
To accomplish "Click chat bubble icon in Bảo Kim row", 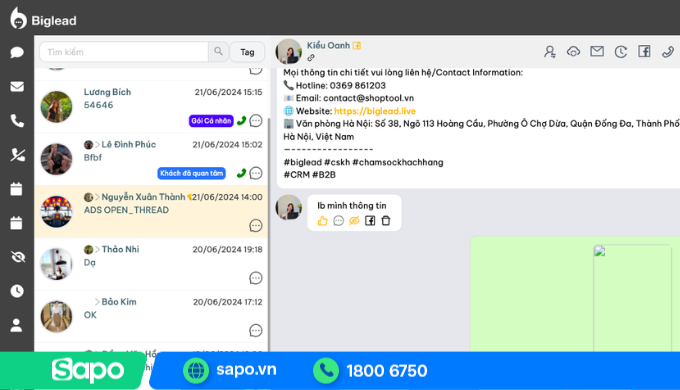I will click(x=256, y=331).
